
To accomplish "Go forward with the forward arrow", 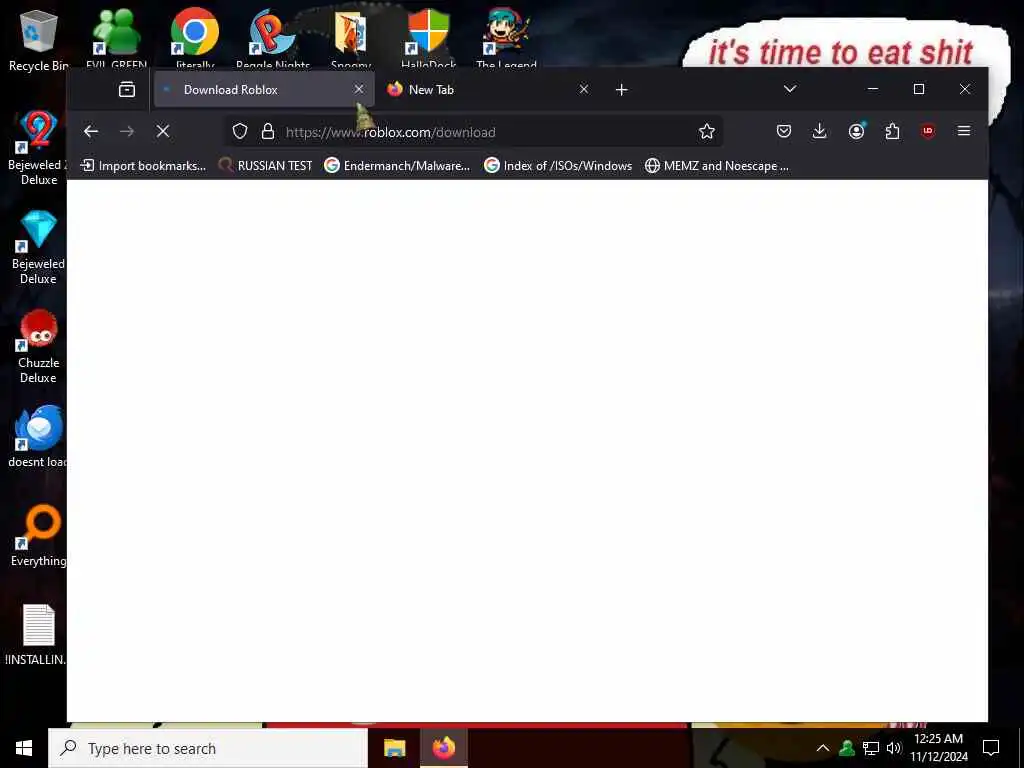I will point(127,131).
